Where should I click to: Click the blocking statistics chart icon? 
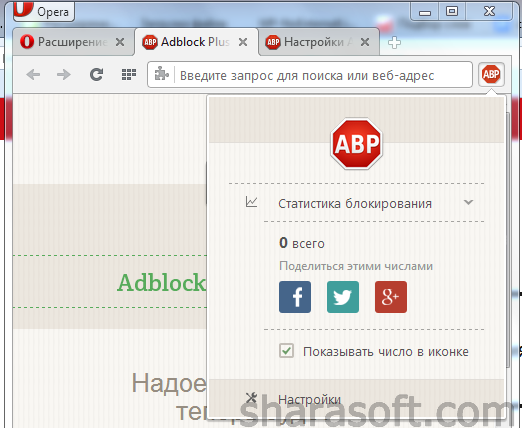pyautogui.click(x=251, y=202)
